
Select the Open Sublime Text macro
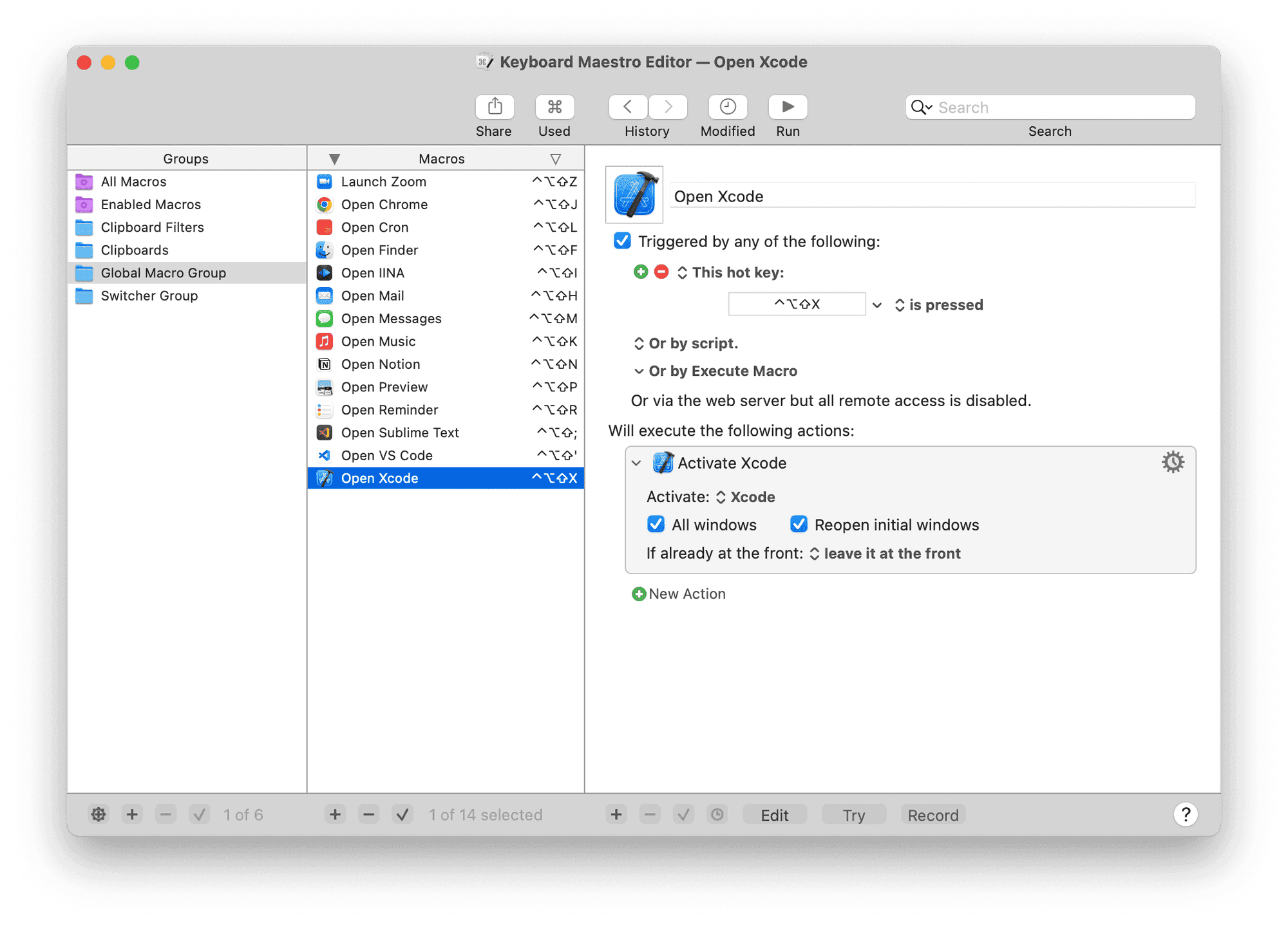[x=399, y=433]
